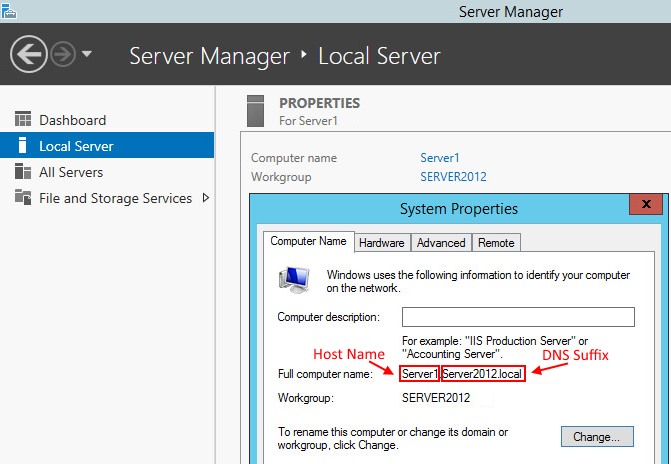671x464 pixels.
Task: Go back with the back arrow button
Action: 29,54
